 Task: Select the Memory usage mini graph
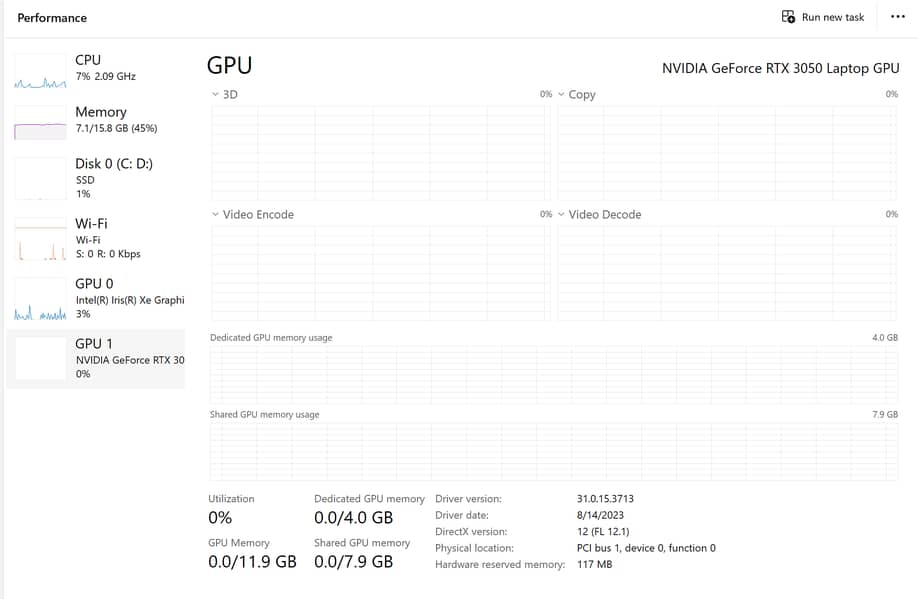click(40, 124)
